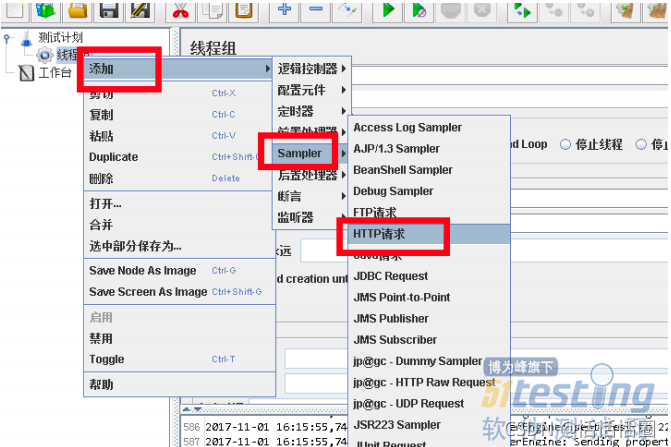Select jp@gc - HTTP Raw Request
671x447 pixels.
pos(429,382)
